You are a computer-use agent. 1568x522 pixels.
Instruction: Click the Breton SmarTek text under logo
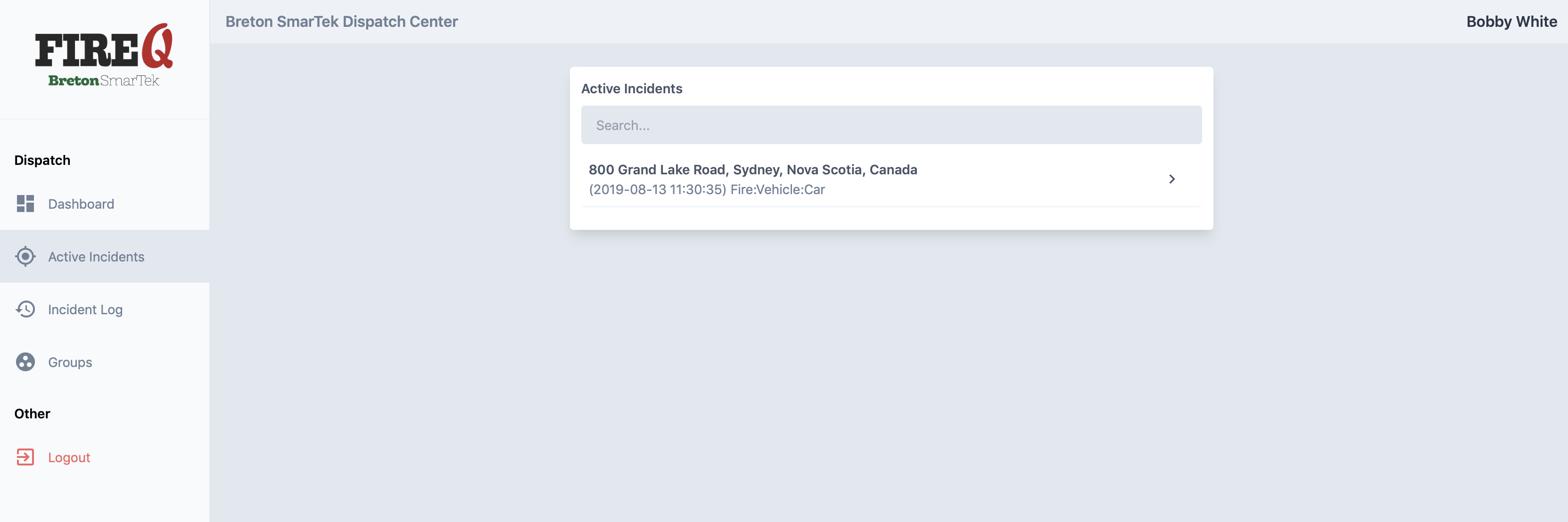(x=104, y=80)
